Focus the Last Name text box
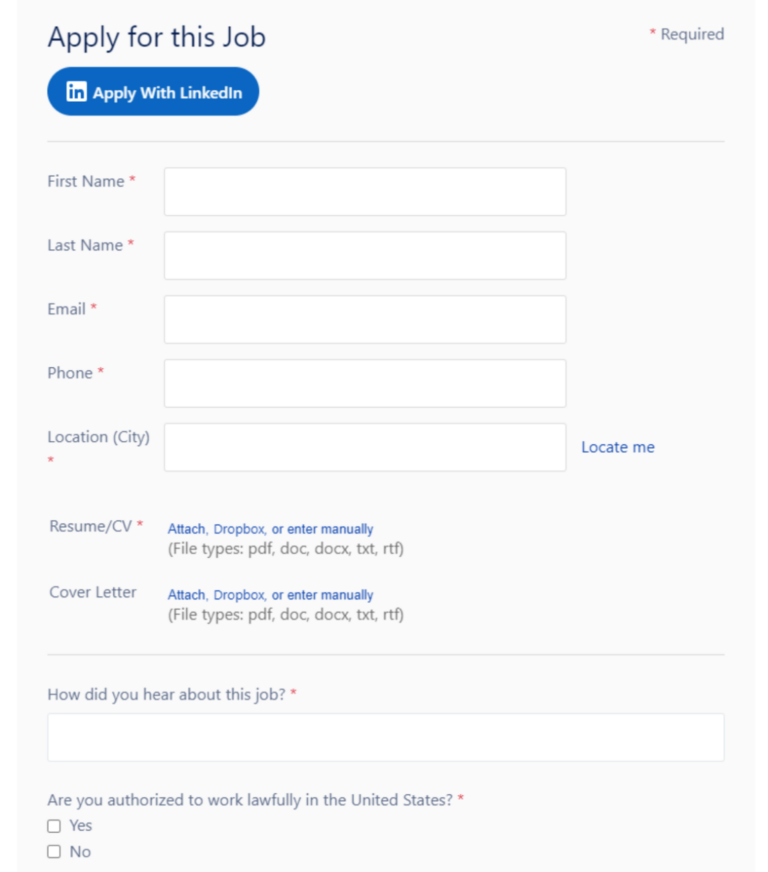The image size is (768, 872). [x=365, y=255]
